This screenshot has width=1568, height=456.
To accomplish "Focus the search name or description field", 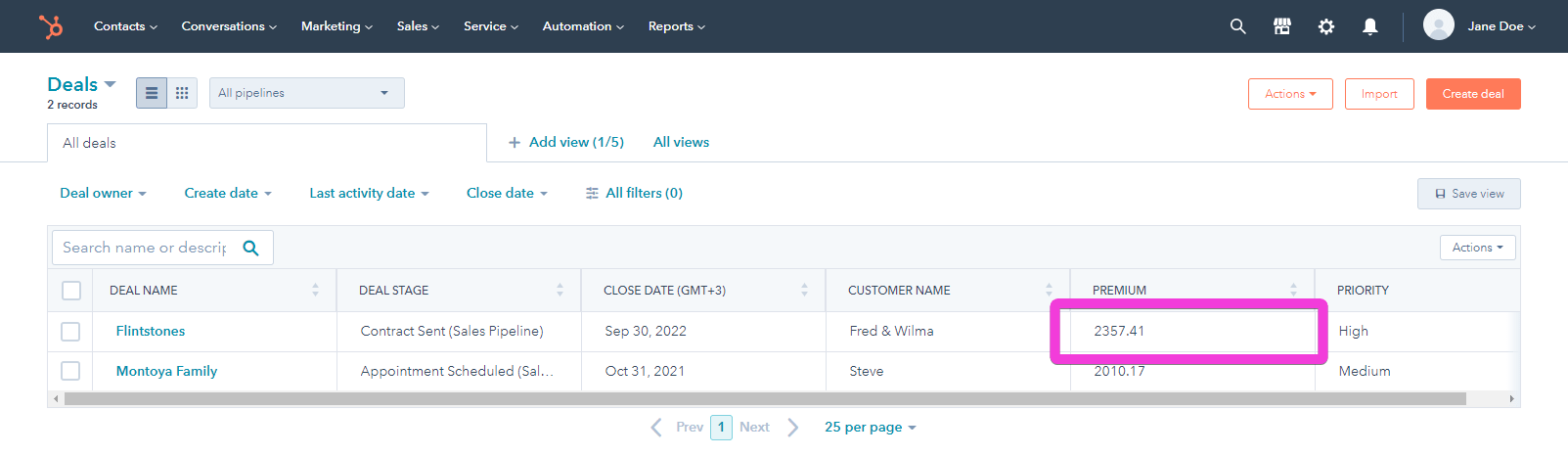I will [145, 248].
